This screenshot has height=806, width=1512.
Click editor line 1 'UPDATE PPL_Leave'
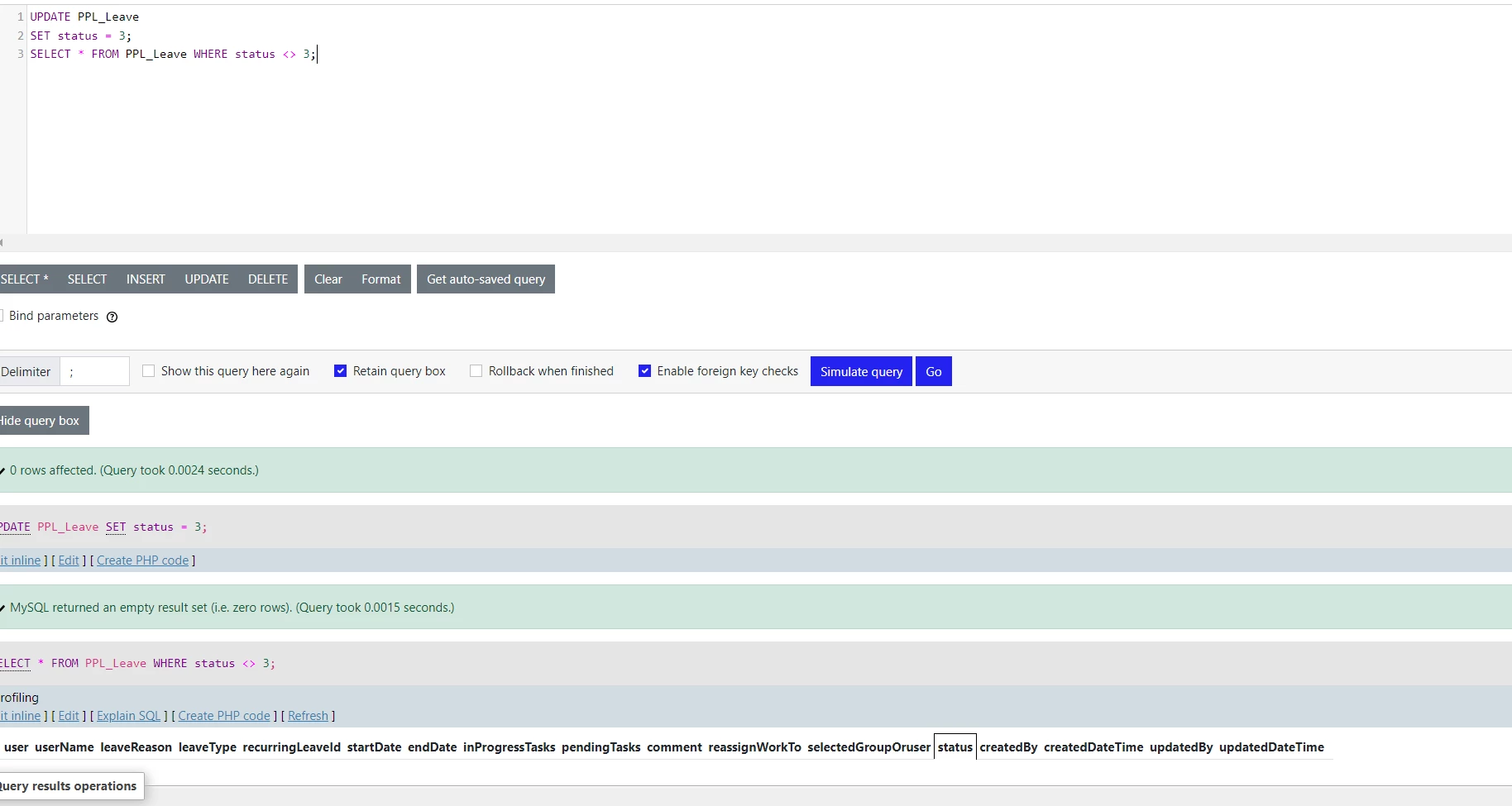pyautogui.click(x=84, y=17)
